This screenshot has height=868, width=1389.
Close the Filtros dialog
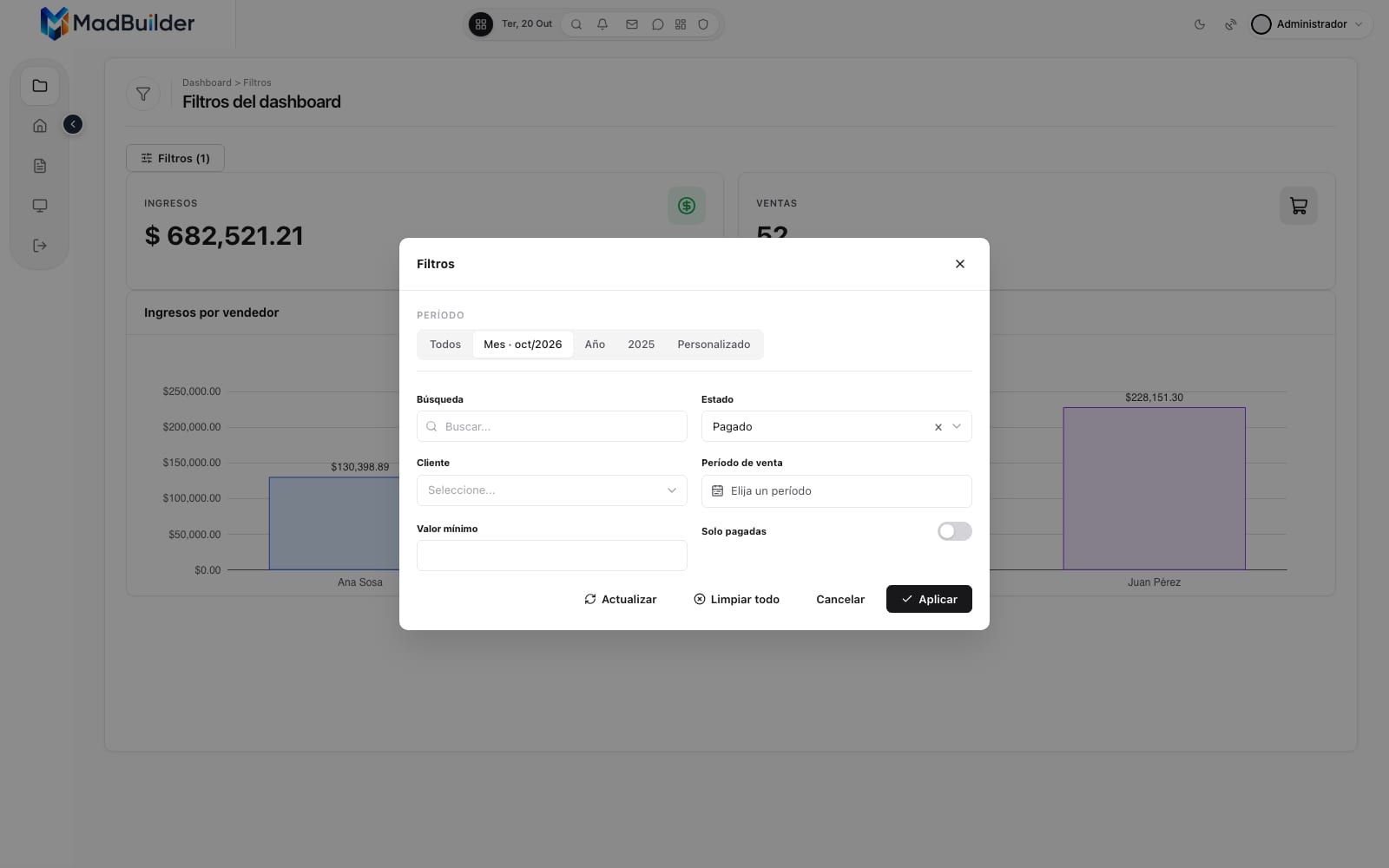pos(960,264)
